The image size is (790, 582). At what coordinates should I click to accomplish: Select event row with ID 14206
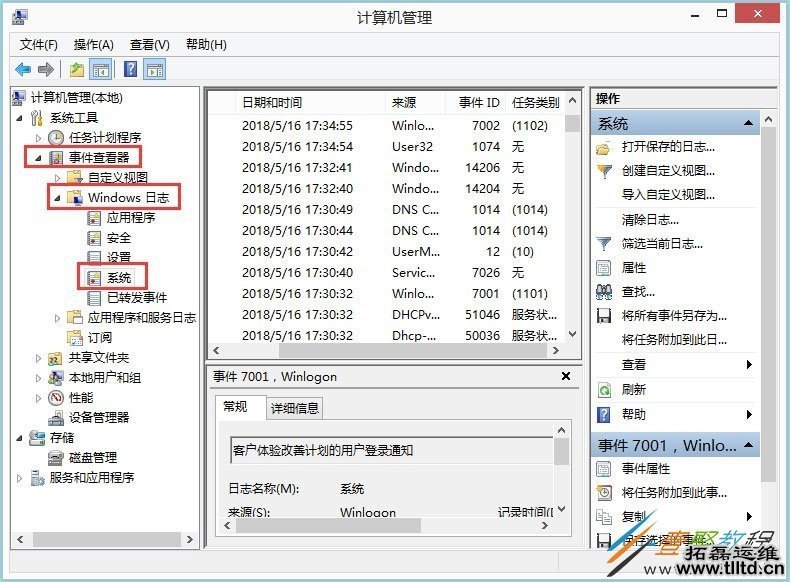point(386,167)
